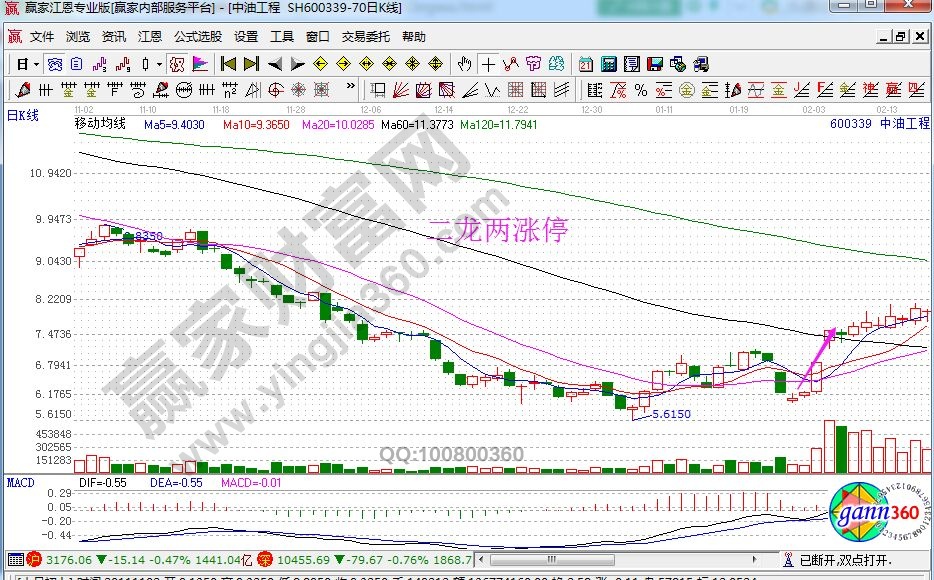The height and width of the screenshot is (580, 934).
Task: Click the yellow diamond left-arrow icon
Action: click(321, 64)
